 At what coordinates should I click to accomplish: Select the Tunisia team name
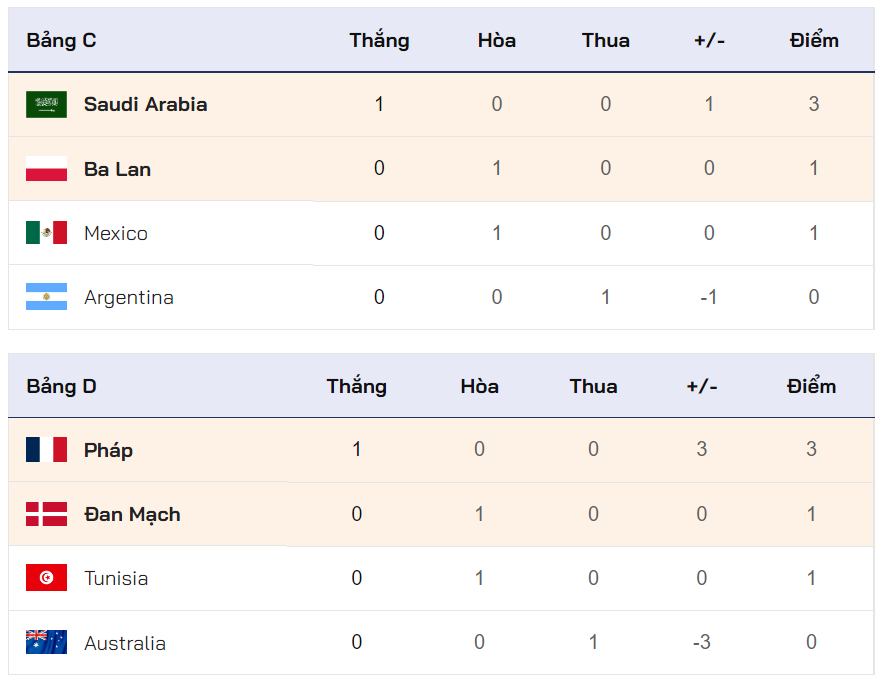tap(116, 578)
